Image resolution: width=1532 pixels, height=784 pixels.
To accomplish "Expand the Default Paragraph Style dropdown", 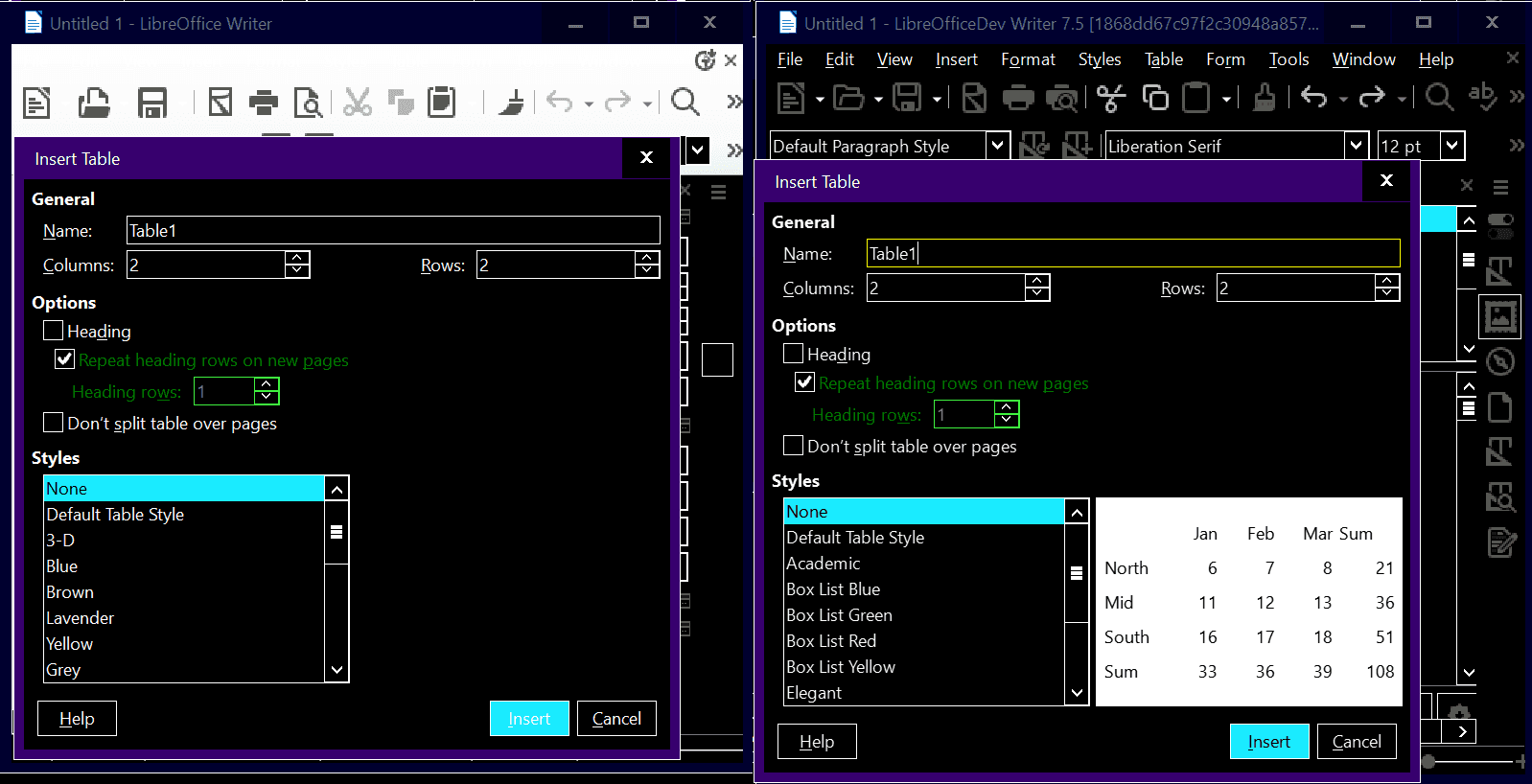I will [997, 146].
